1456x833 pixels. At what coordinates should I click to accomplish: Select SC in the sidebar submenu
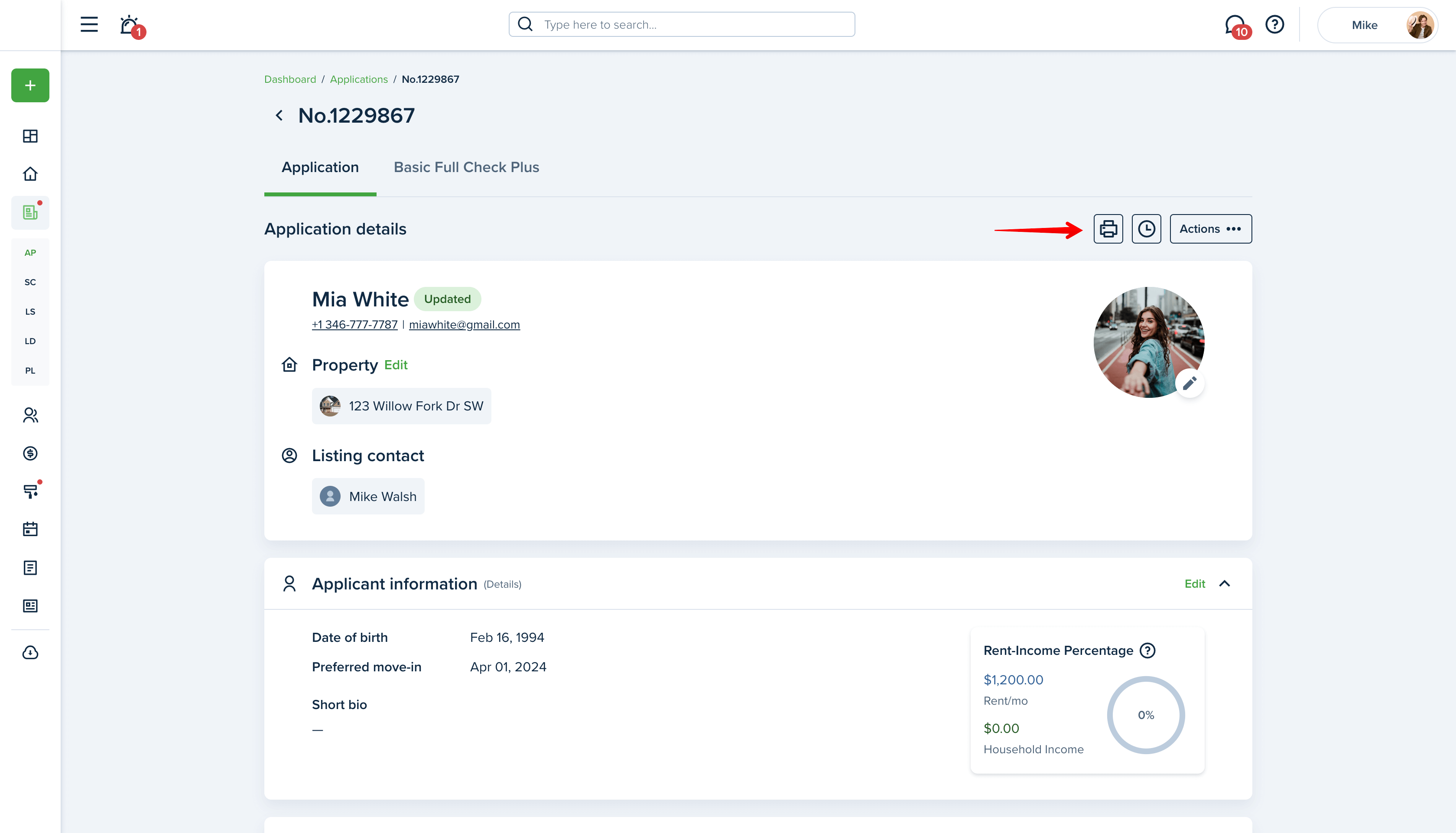pos(30,282)
